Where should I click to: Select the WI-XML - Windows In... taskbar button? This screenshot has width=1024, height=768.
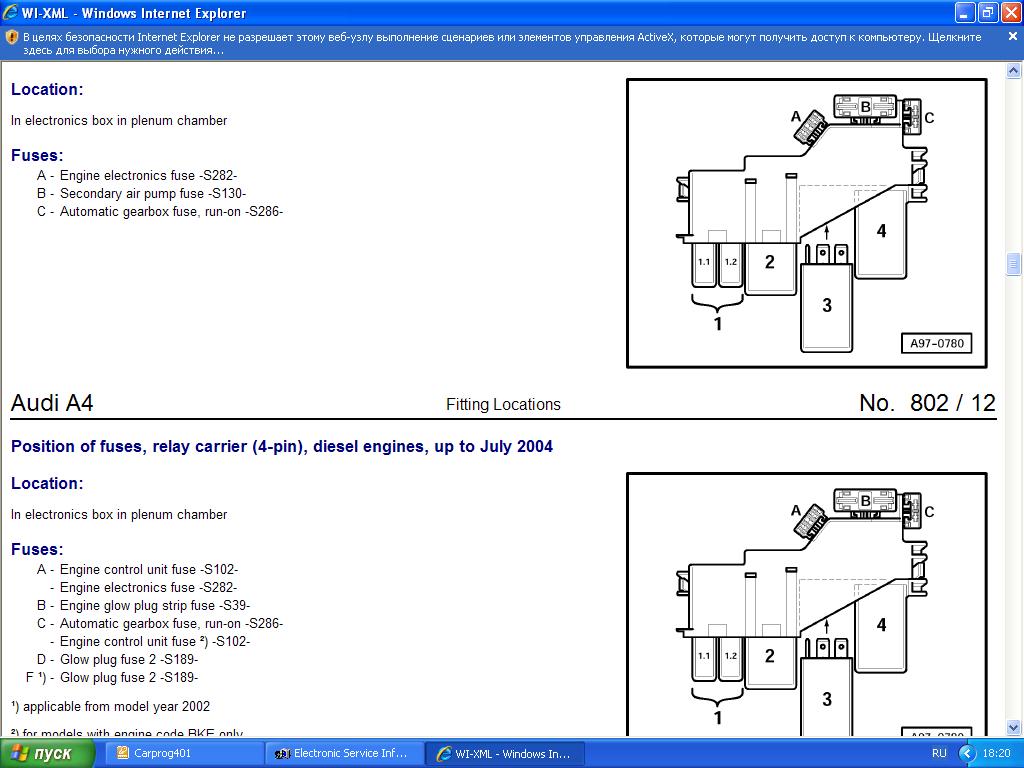[505, 754]
